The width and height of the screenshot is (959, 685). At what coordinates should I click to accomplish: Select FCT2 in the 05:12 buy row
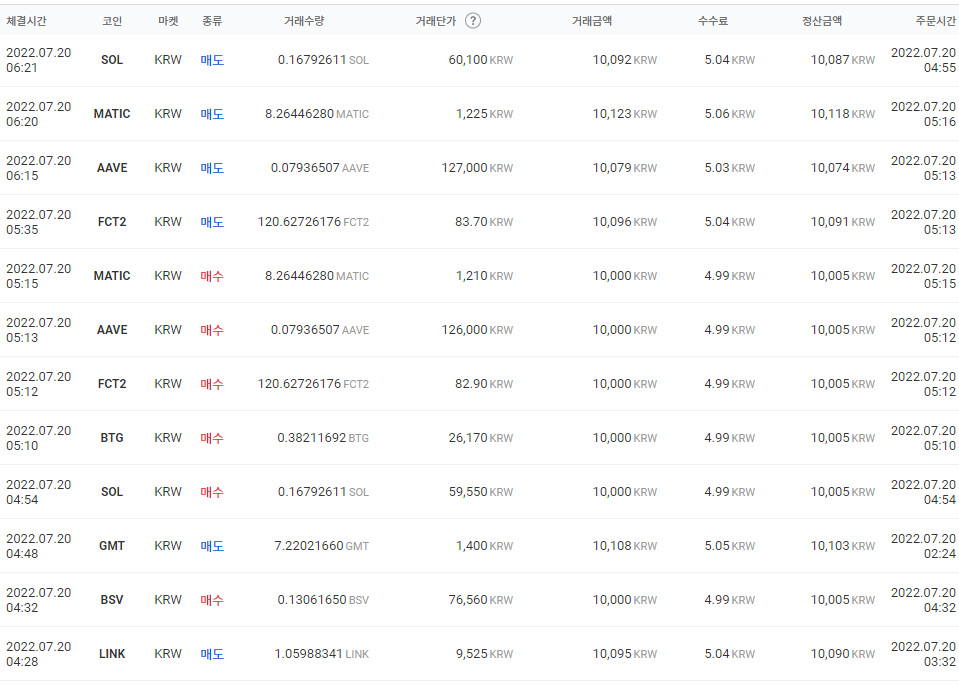coord(112,383)
